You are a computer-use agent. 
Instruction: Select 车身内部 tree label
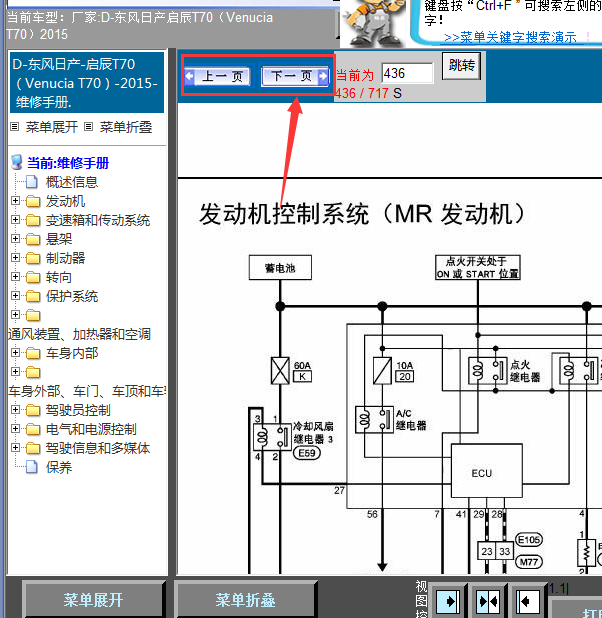tap(72, 353)
